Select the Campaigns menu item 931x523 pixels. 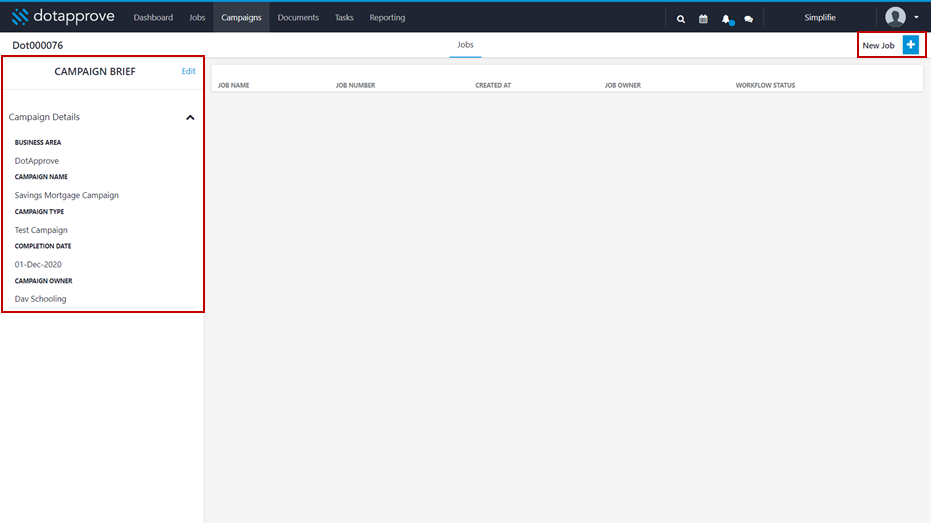(241, 18)
